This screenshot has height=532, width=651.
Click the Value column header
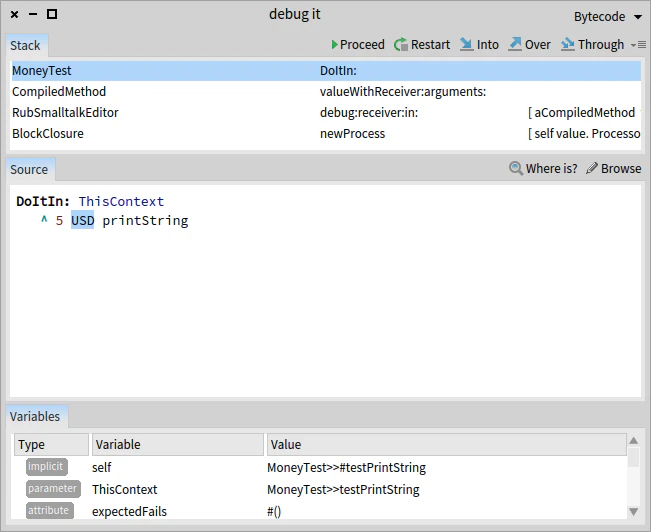[x=447, y=444]
